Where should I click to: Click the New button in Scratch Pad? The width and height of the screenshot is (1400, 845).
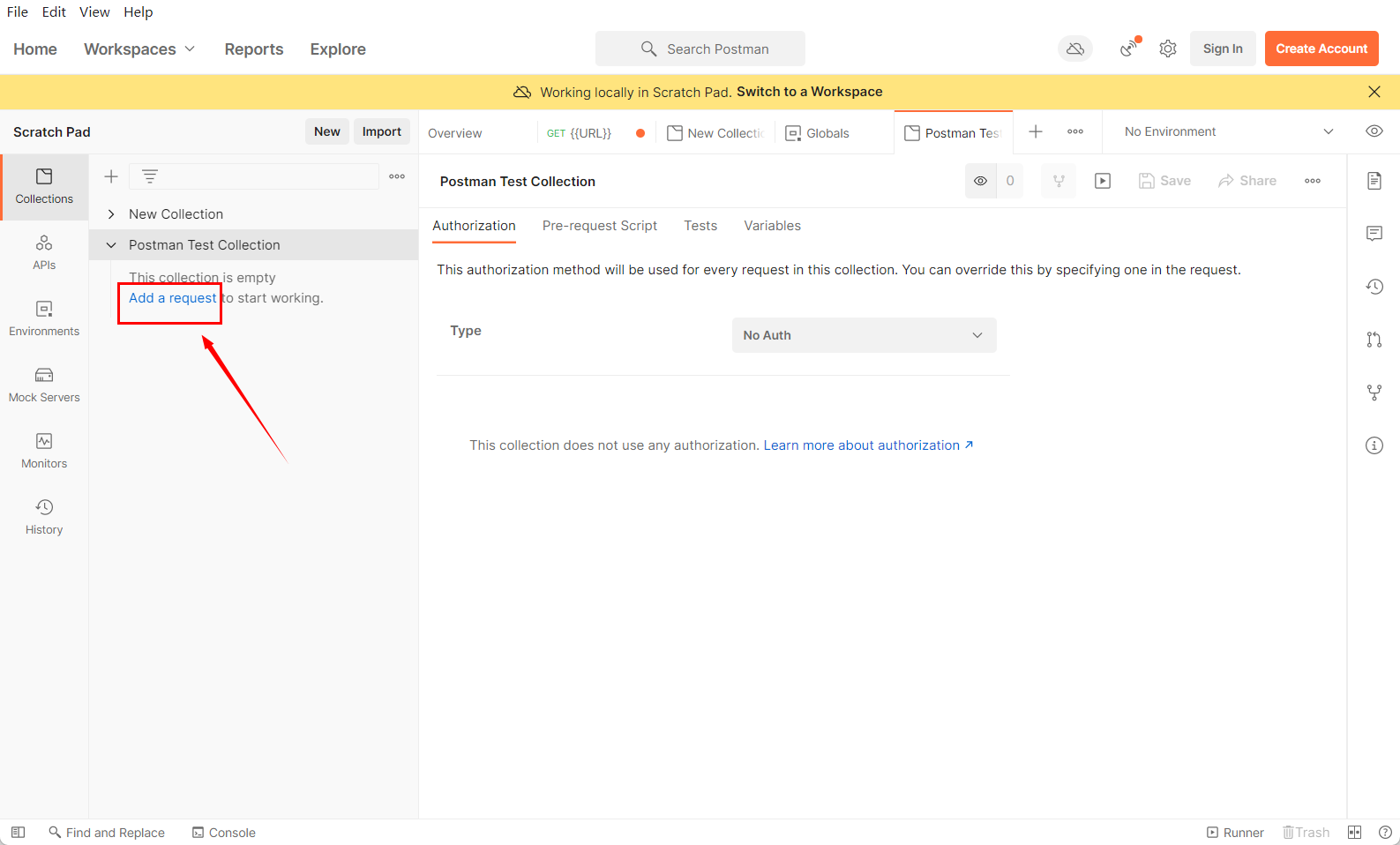tap(327, 131)
